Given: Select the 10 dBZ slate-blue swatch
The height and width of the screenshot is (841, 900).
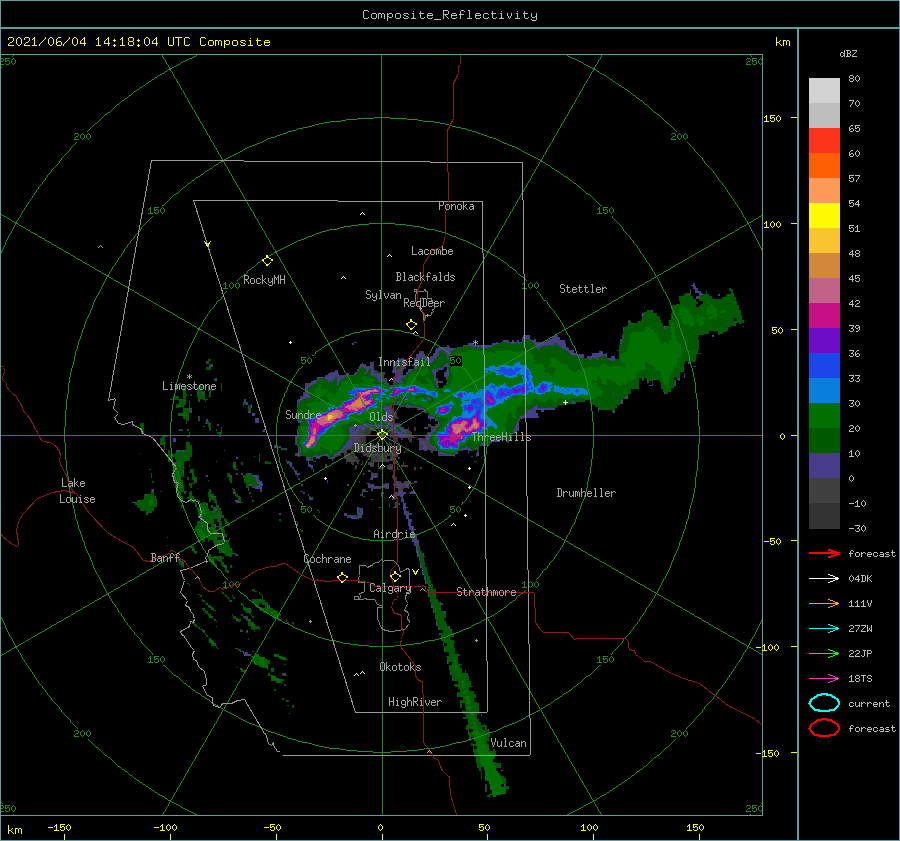Looking at the screenshot, I should (824, 465).
